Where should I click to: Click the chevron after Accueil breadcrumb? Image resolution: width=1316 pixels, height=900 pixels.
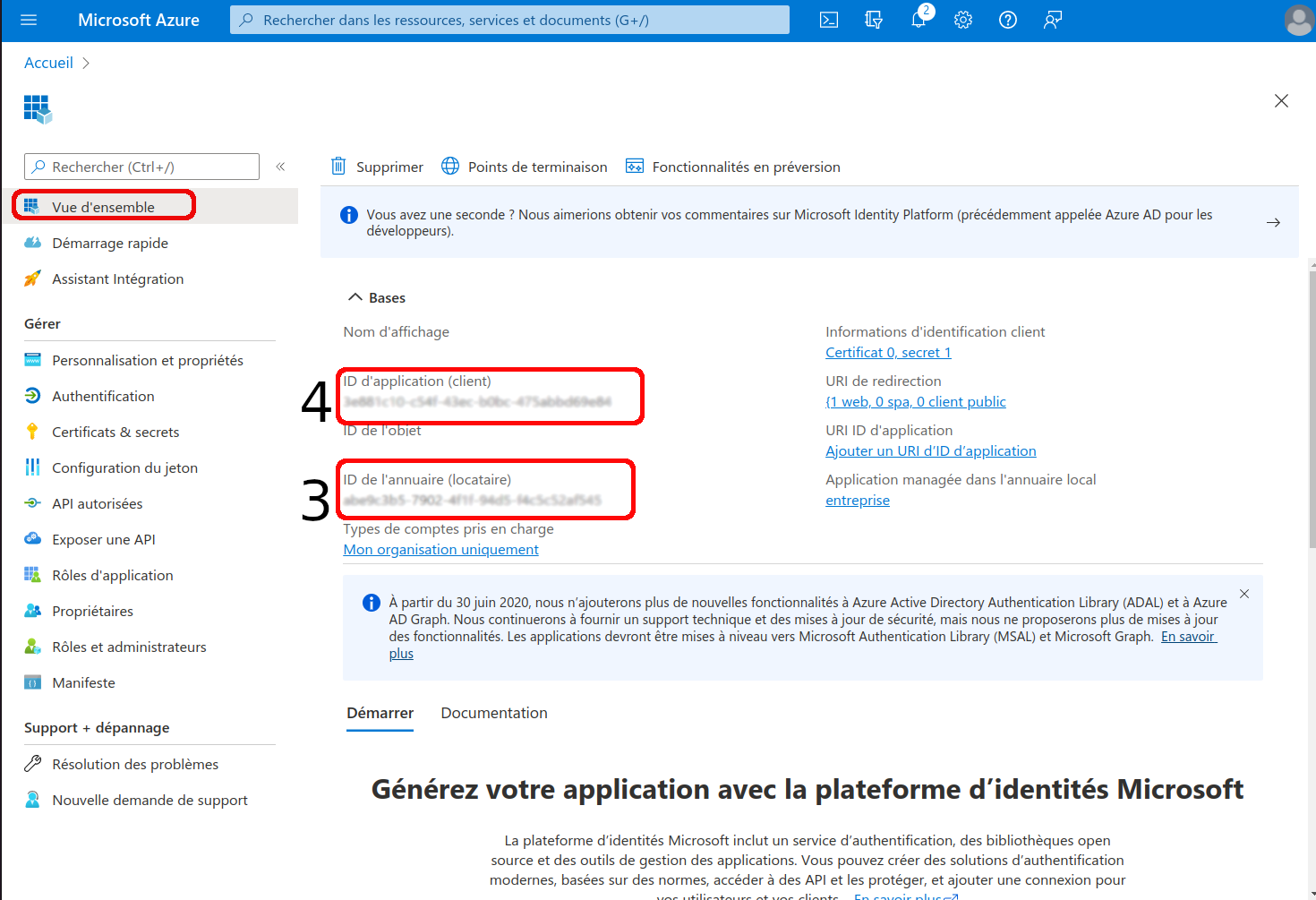pos(86,63)
